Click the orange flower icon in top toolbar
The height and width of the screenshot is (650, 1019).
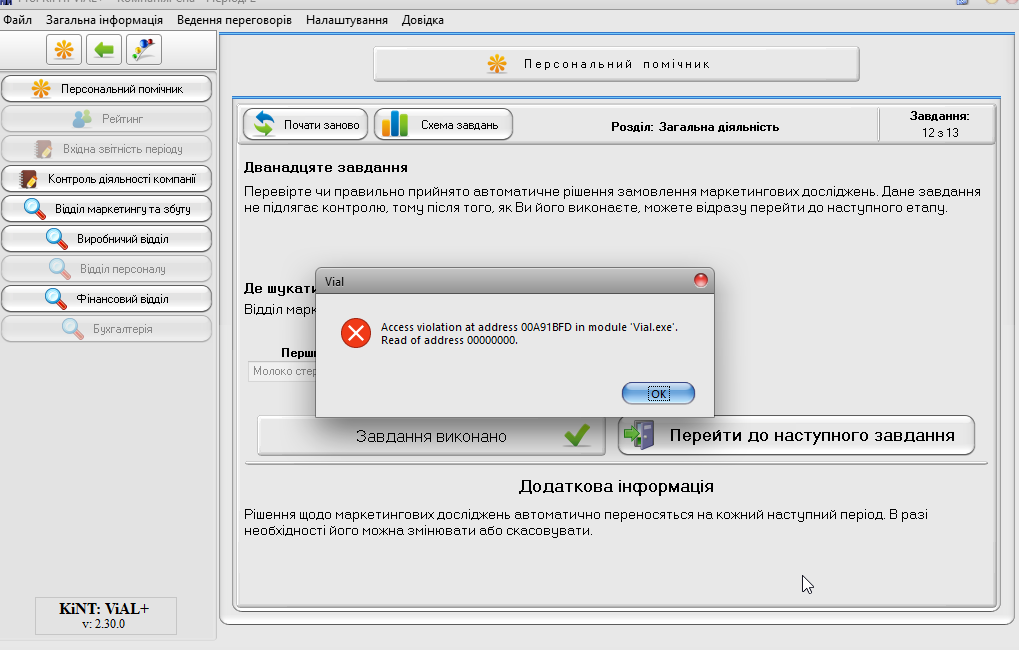click(64, 49)
